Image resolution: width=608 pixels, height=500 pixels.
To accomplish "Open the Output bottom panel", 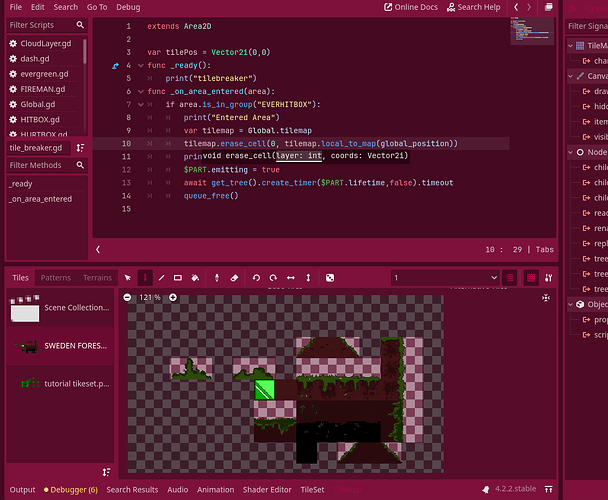I will 22,490.
